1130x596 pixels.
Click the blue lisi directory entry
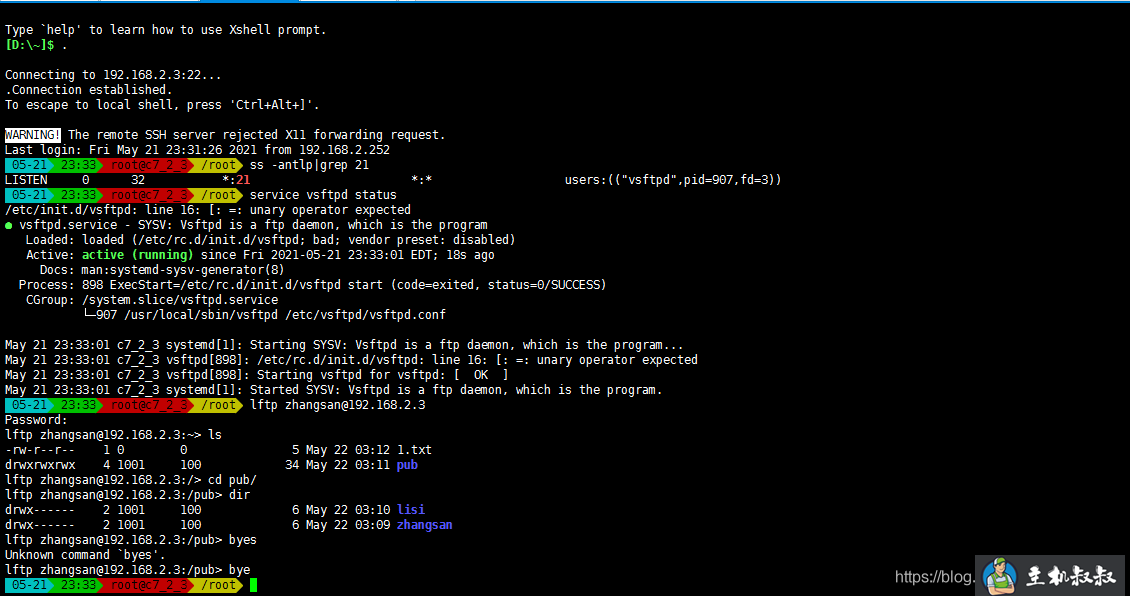[411, 510]
